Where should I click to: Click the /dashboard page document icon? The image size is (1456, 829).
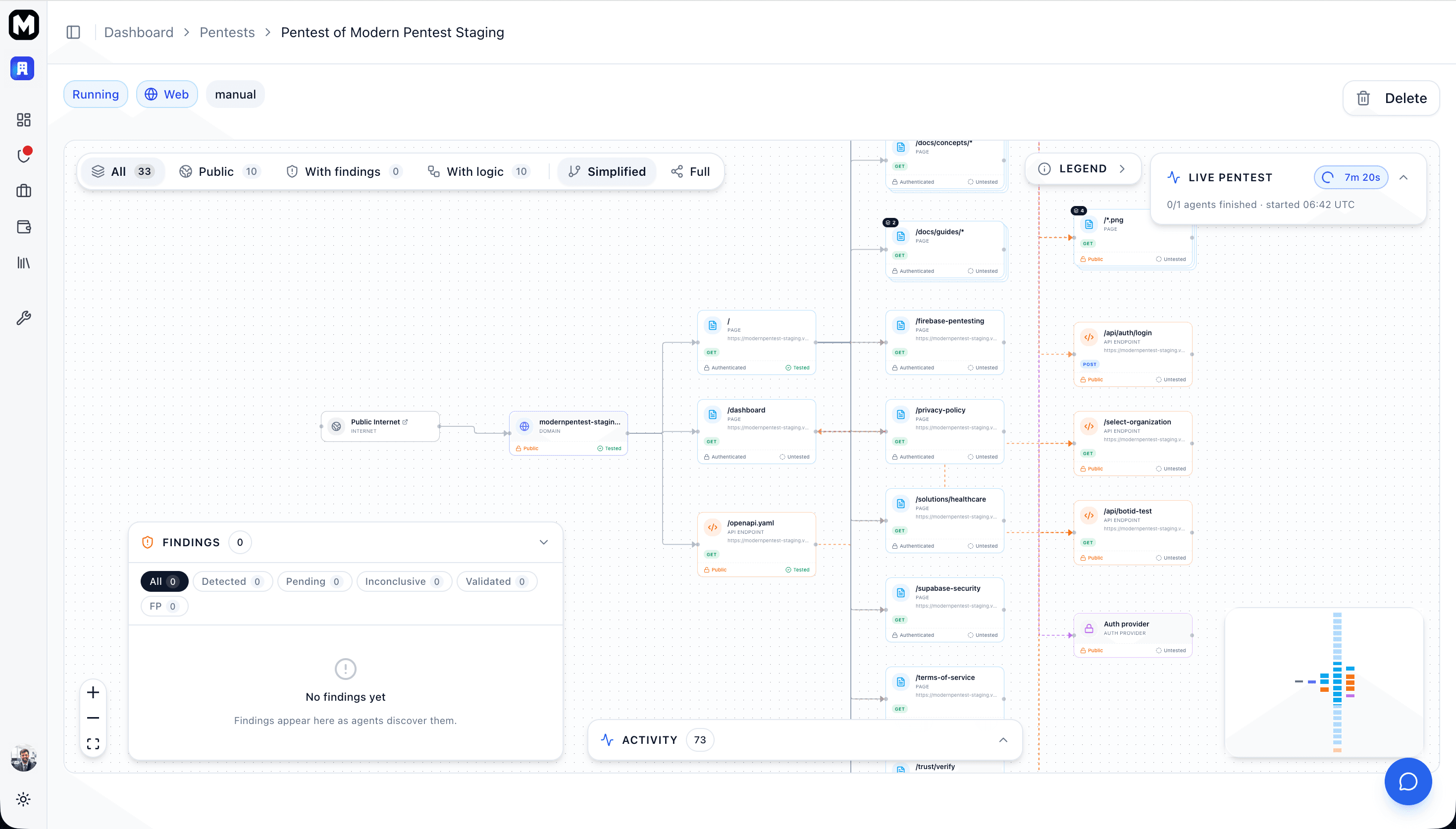point(713,414)
